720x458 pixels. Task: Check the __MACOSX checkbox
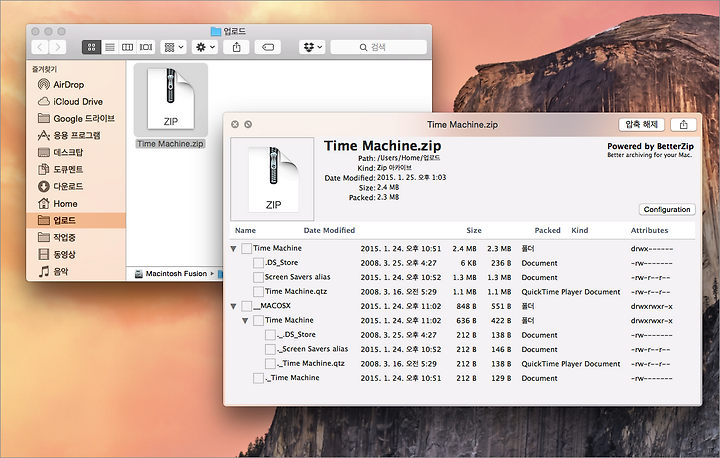point(247,306)
